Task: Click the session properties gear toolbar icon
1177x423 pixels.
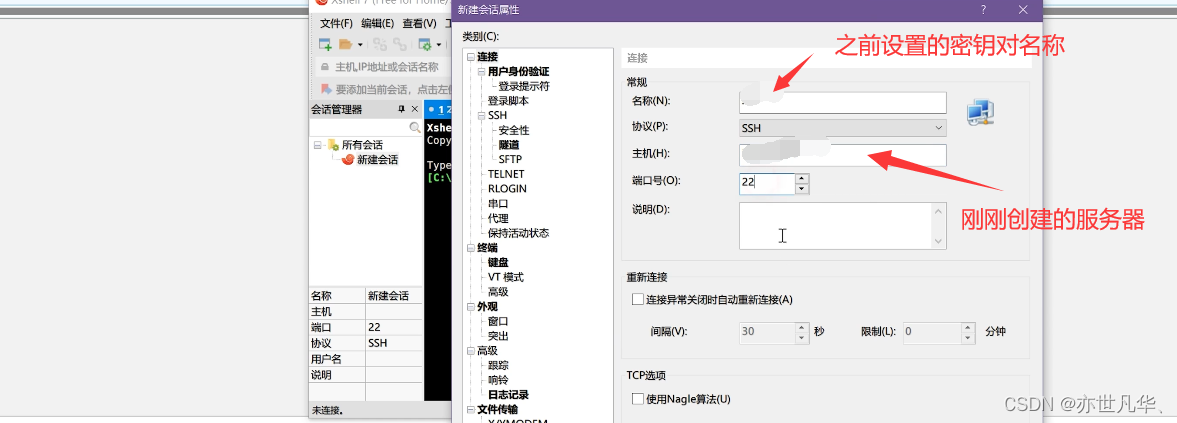Action: pyautogui.click(x=425, y=44)
